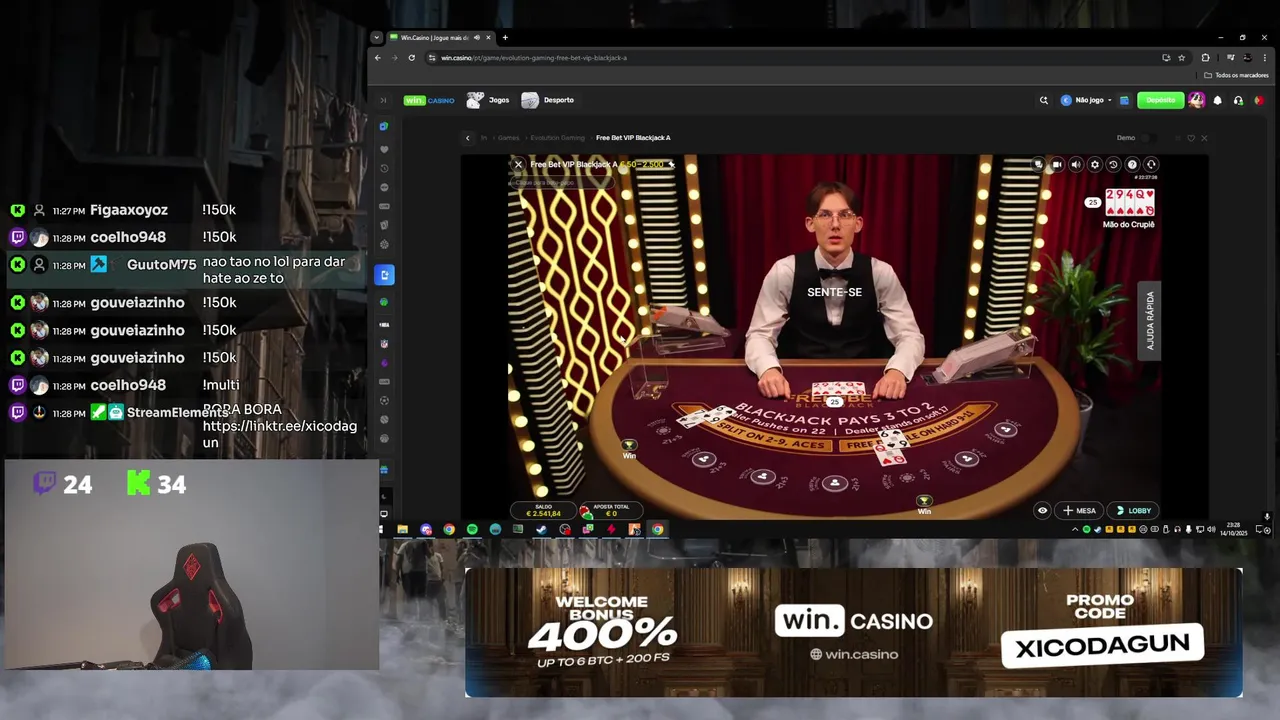
Task: Open the linktr.ee/xicodagun chat link
Action: pyautogui.click(x=279, y=434)
